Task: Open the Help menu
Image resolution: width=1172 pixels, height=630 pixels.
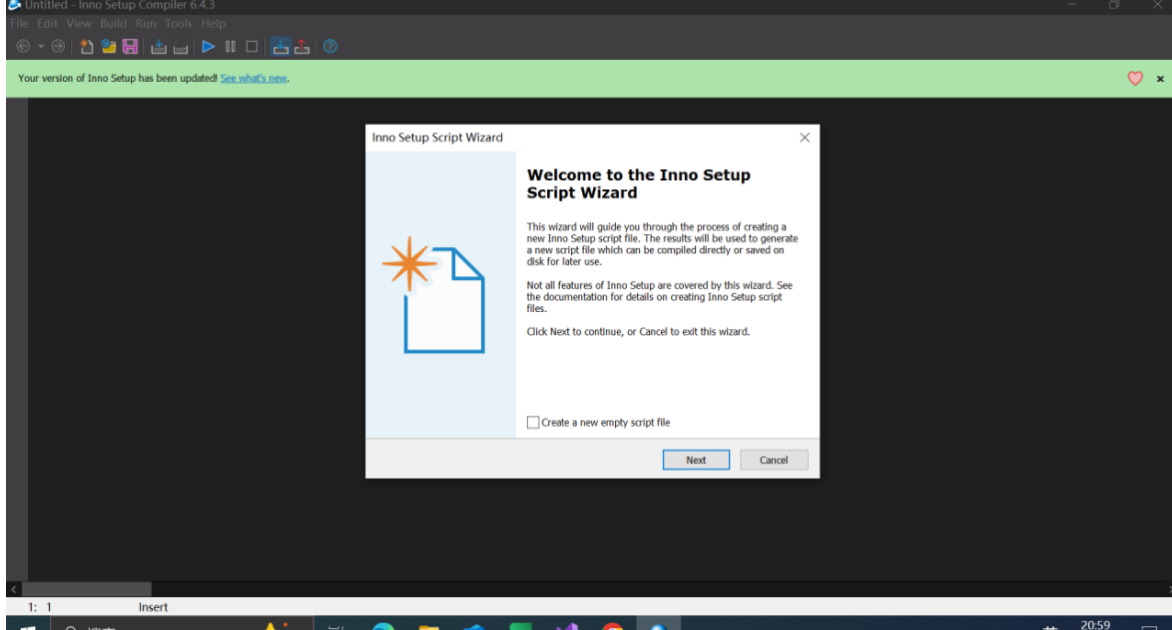Action: tap(213, 23)
